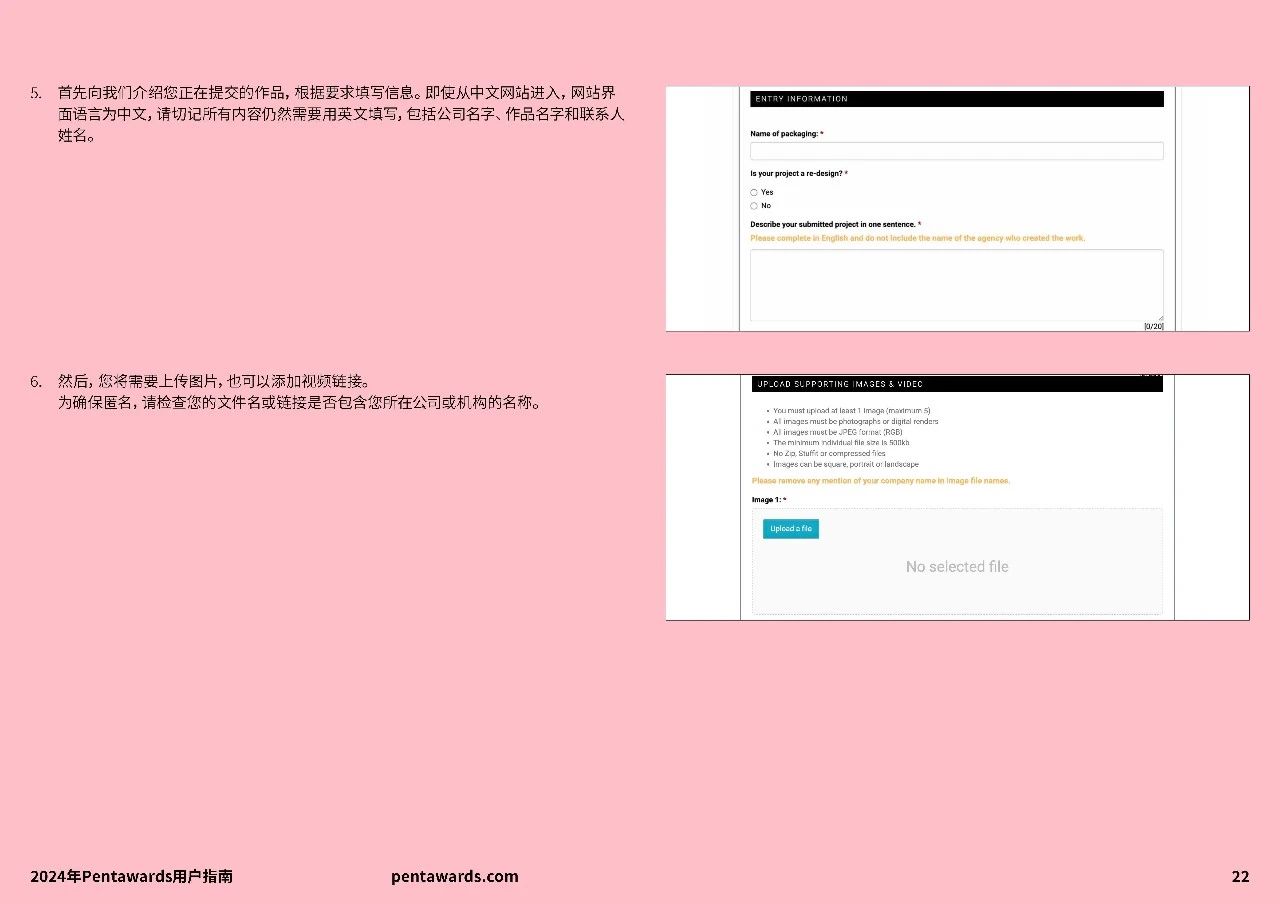
Task: Select the 'No' re-design radio button
Action: click(754, 206)
